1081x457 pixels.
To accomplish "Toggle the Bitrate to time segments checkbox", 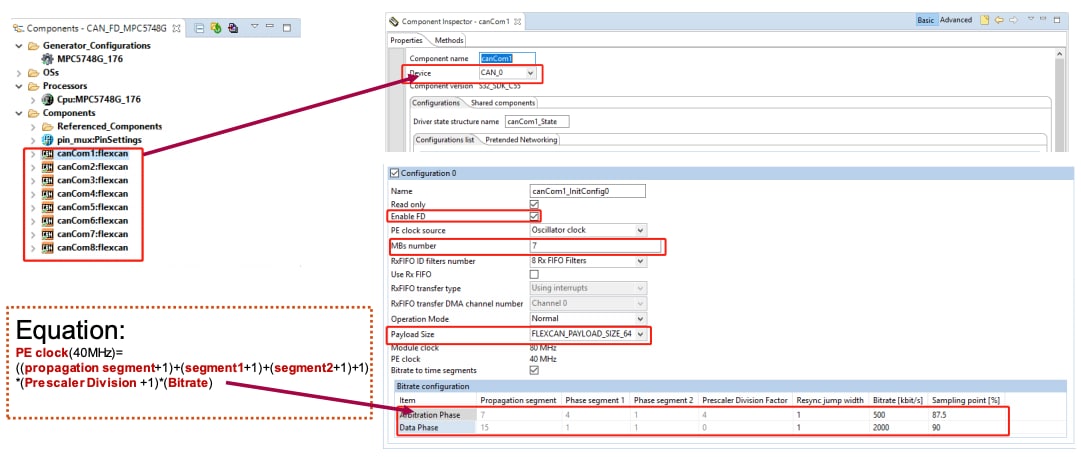I will [534, 370].
